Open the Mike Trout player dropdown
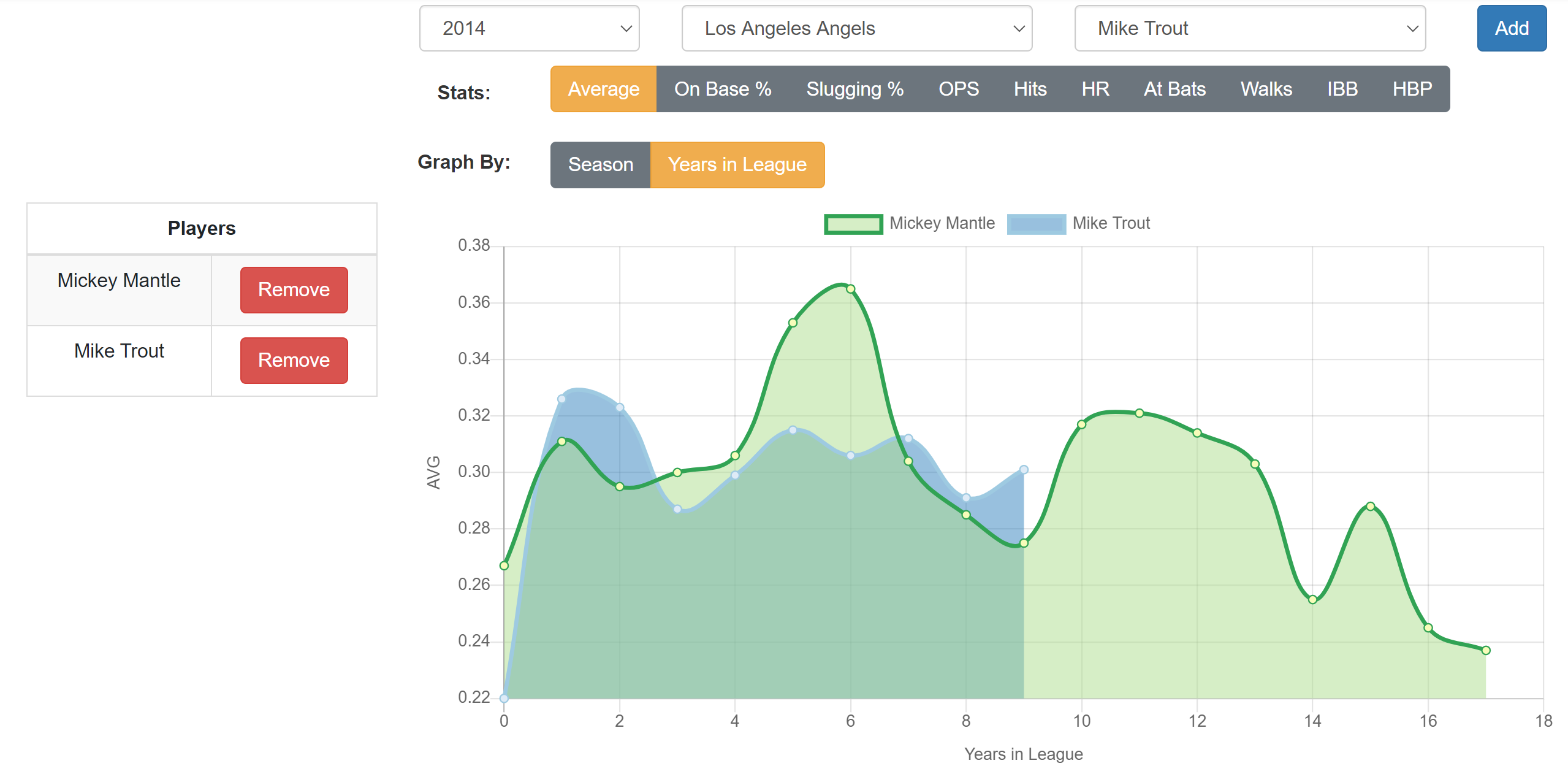1568x774 pixels. click(1250, 28)
